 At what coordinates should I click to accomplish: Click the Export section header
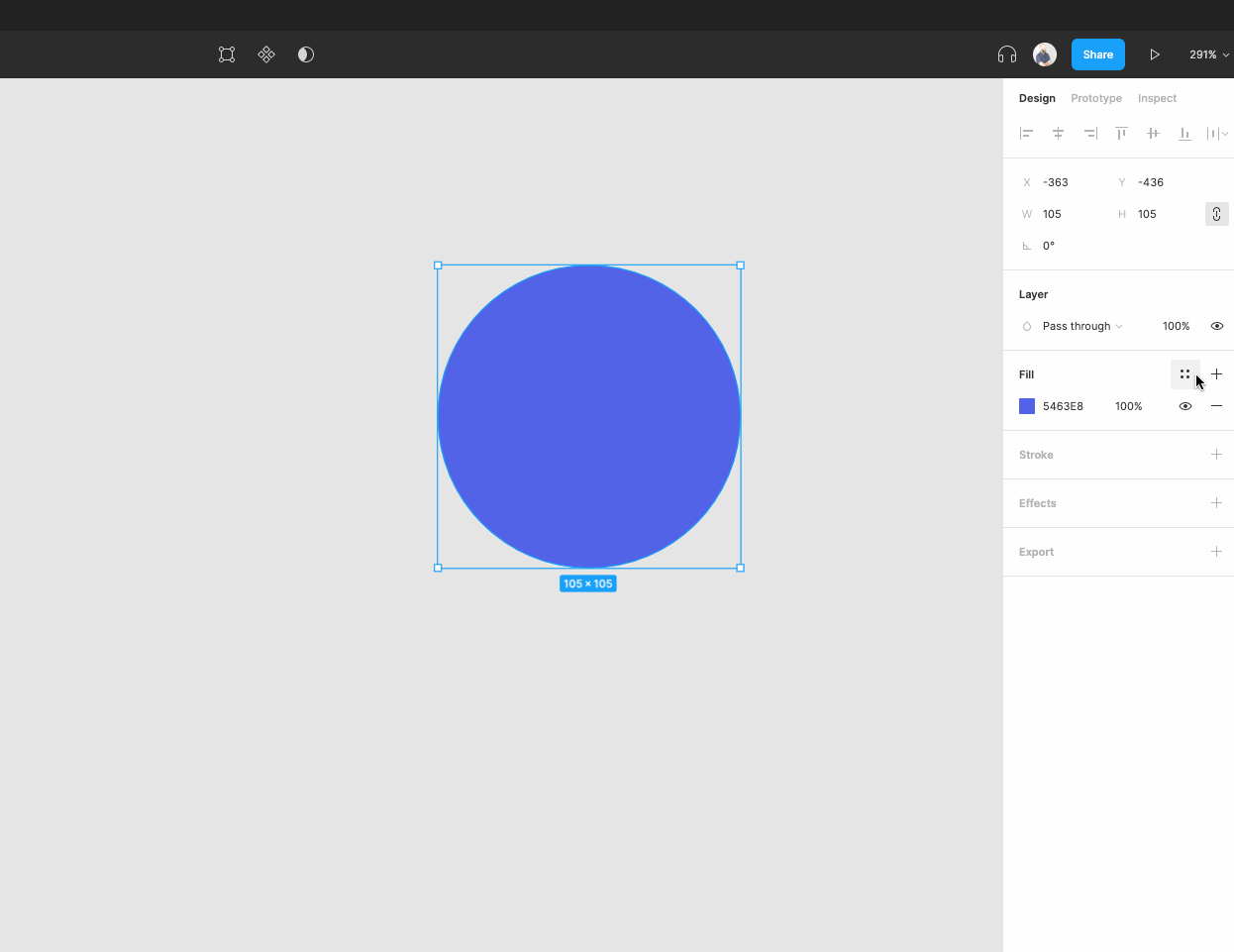tap(1036, 552)
